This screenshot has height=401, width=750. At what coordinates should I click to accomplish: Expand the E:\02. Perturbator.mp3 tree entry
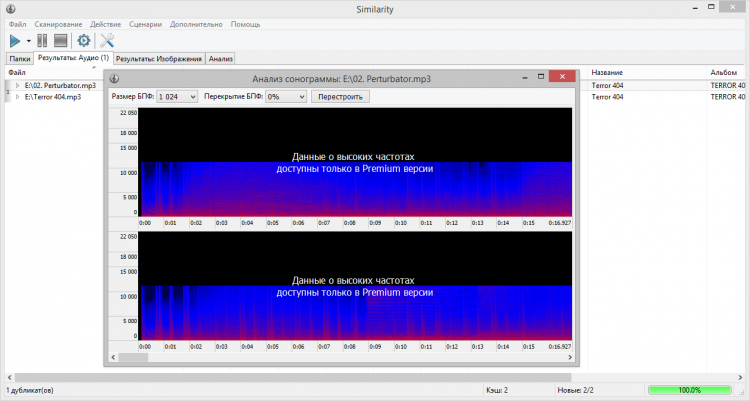click(17, 86)
